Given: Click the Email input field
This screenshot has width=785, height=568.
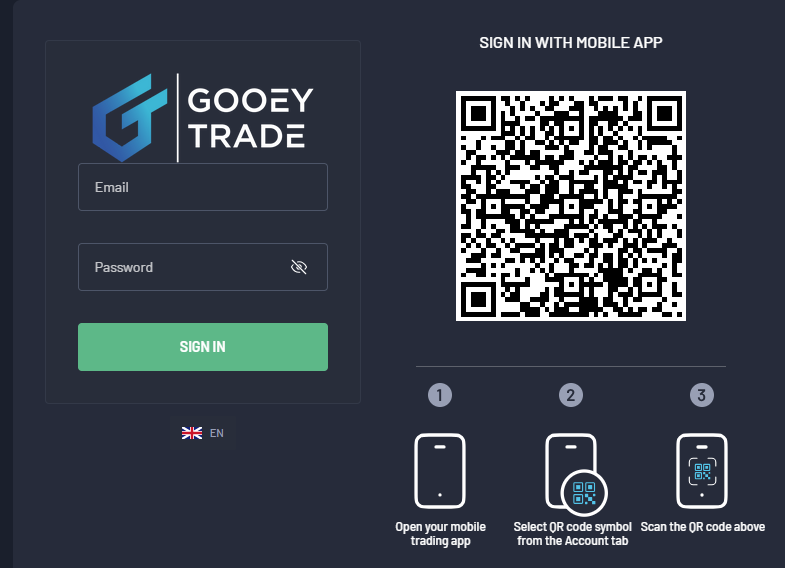Looking at the screenshot, I should coord(203,187).
